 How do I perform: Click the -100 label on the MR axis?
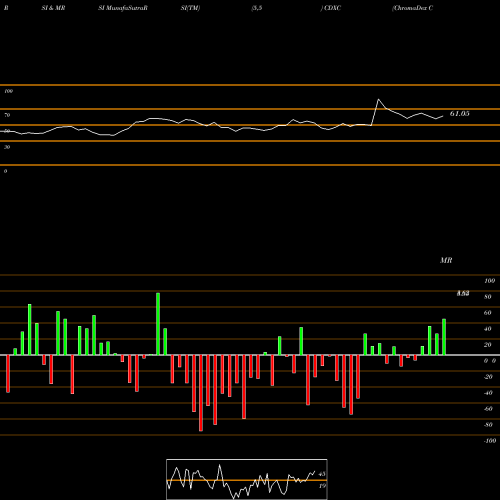point(490,441)
